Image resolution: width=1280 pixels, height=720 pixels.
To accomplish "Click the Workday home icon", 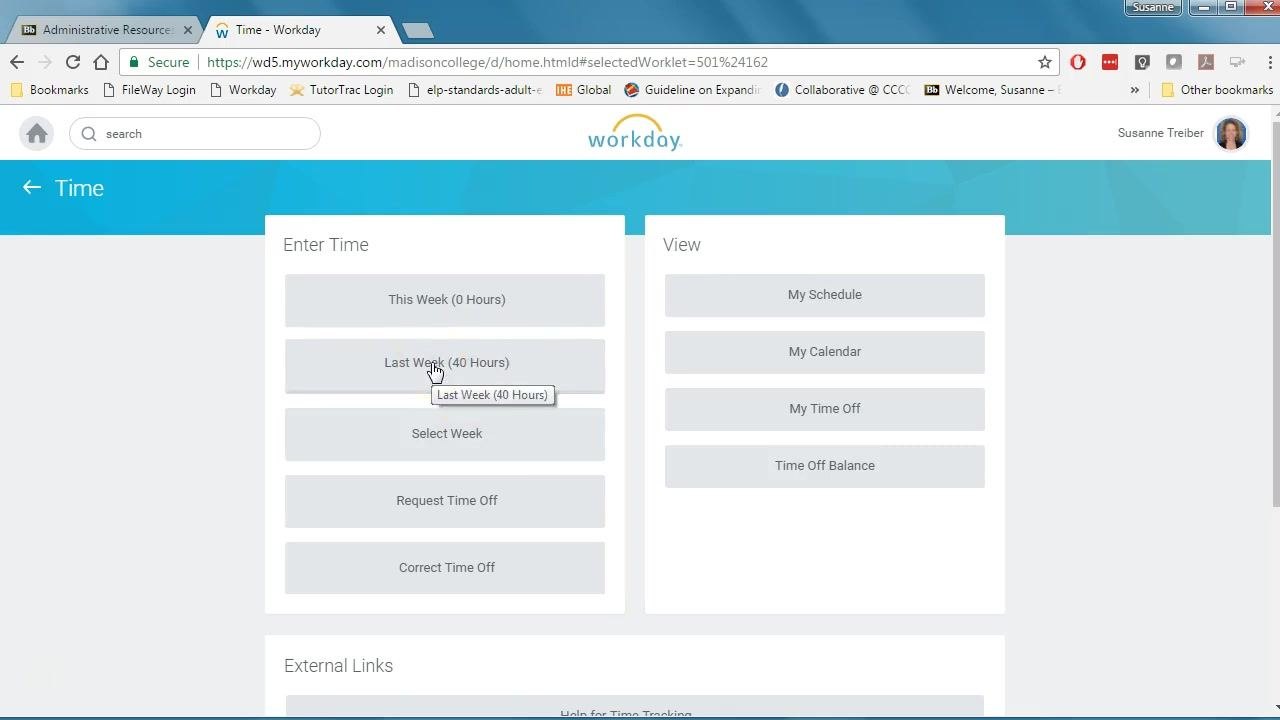I will tap(37, 134).
